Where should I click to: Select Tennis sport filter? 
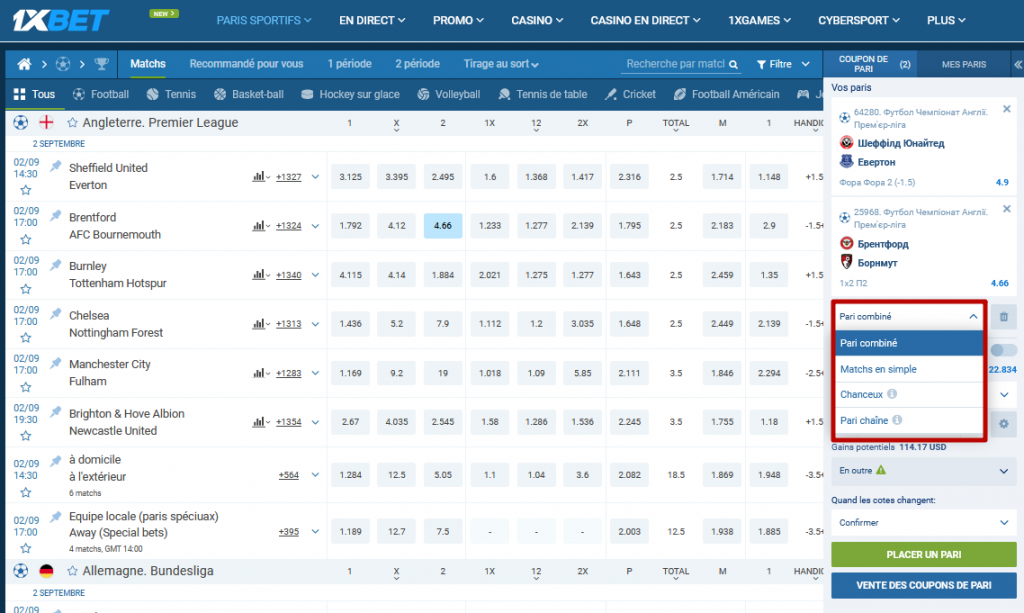point(171,94)
